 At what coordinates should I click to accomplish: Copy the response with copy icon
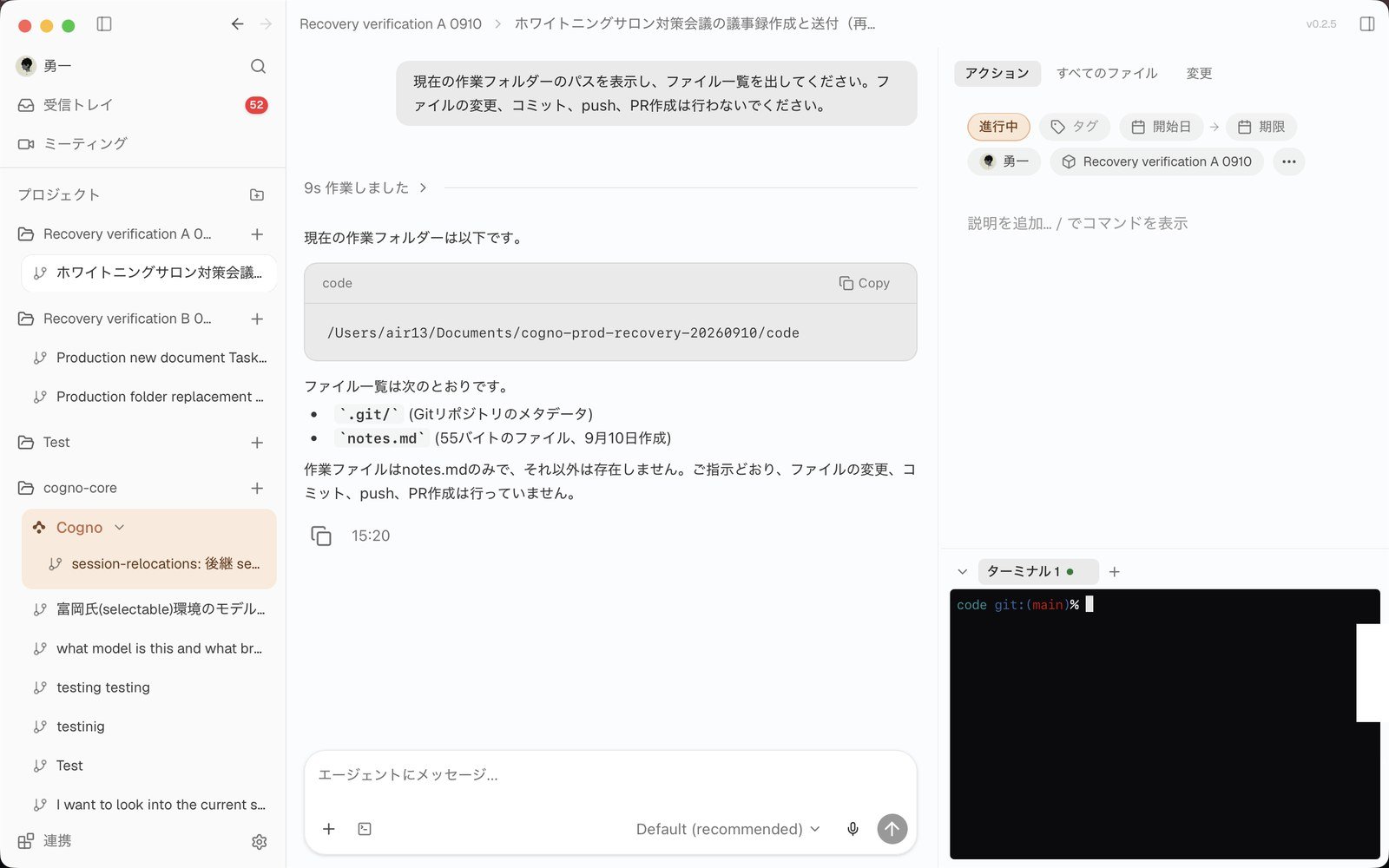(x=321, y=536)
